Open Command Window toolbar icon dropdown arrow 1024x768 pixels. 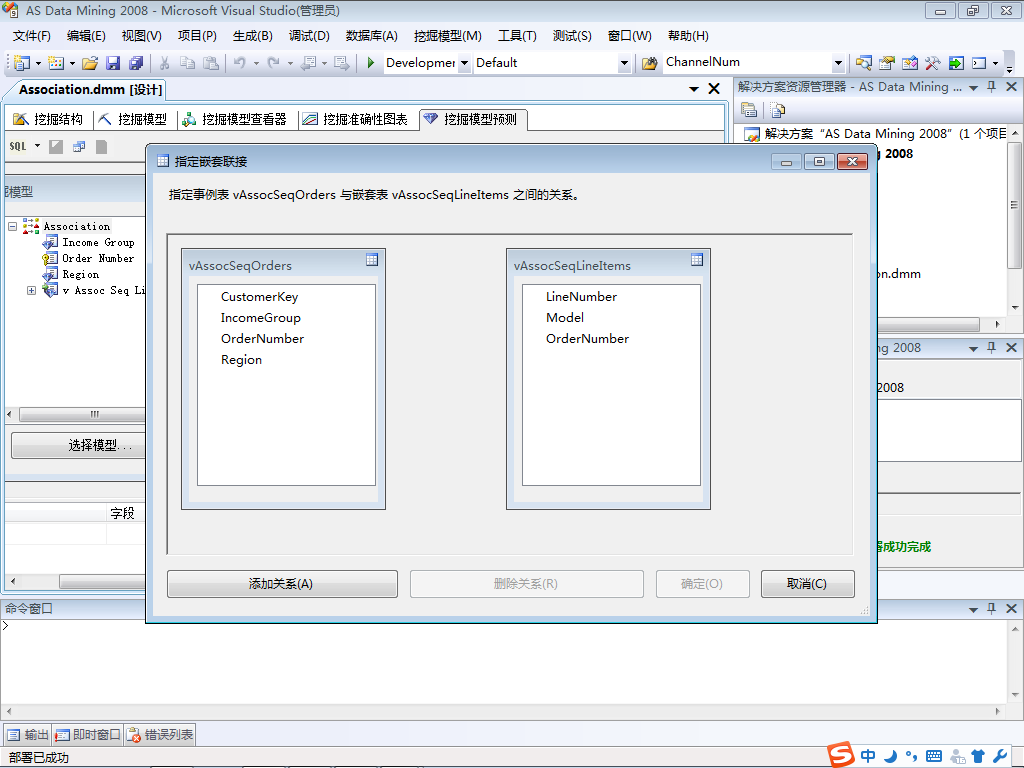[x=995, y=63]
